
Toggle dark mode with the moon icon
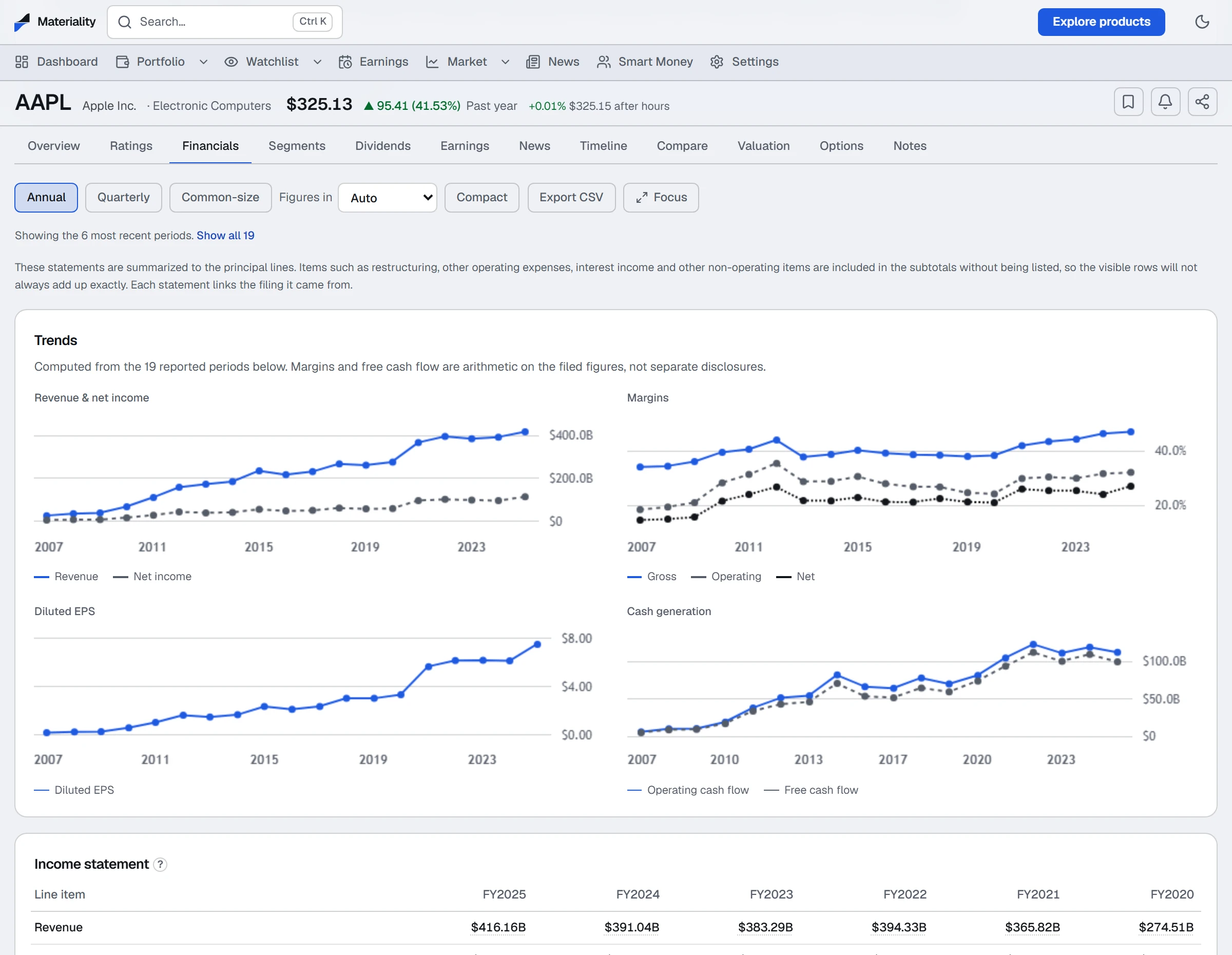click(1202, 22)
